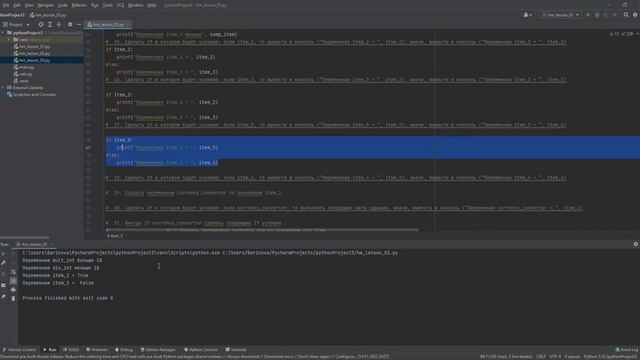
Task: Open the Code menu
Action: click(62, 5)
